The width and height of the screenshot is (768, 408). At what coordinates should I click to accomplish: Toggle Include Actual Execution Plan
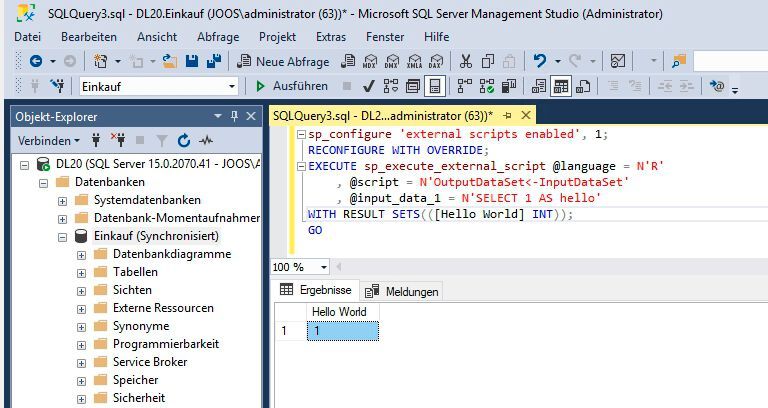464,86
